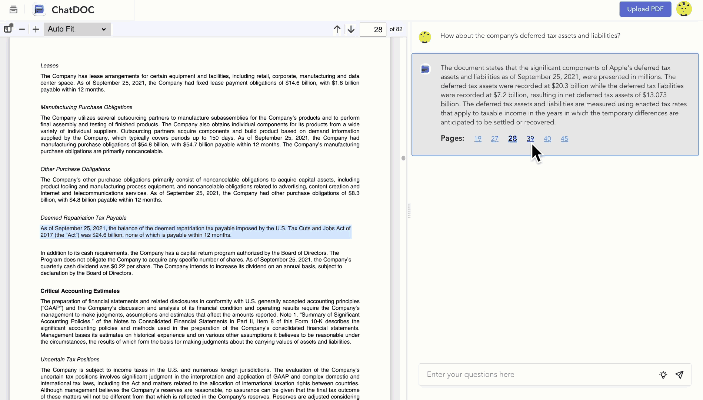Click the ChatDOC logo icon
The width and height of the screenshot is (703, 400).
click(39, 9)
